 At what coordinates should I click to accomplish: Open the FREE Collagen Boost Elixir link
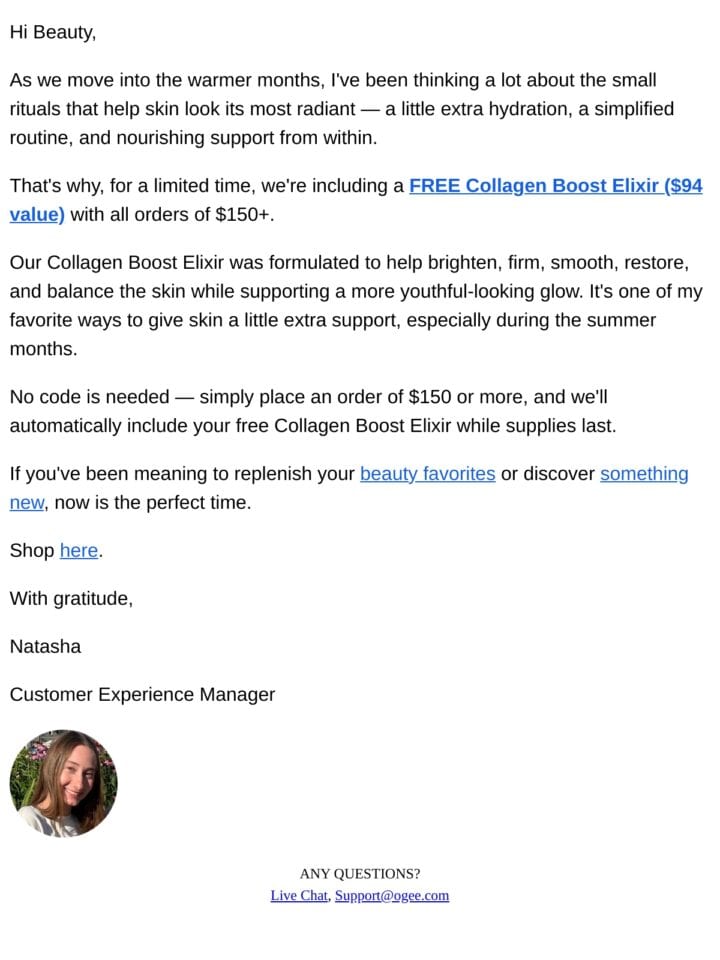(x=555, y=186)
